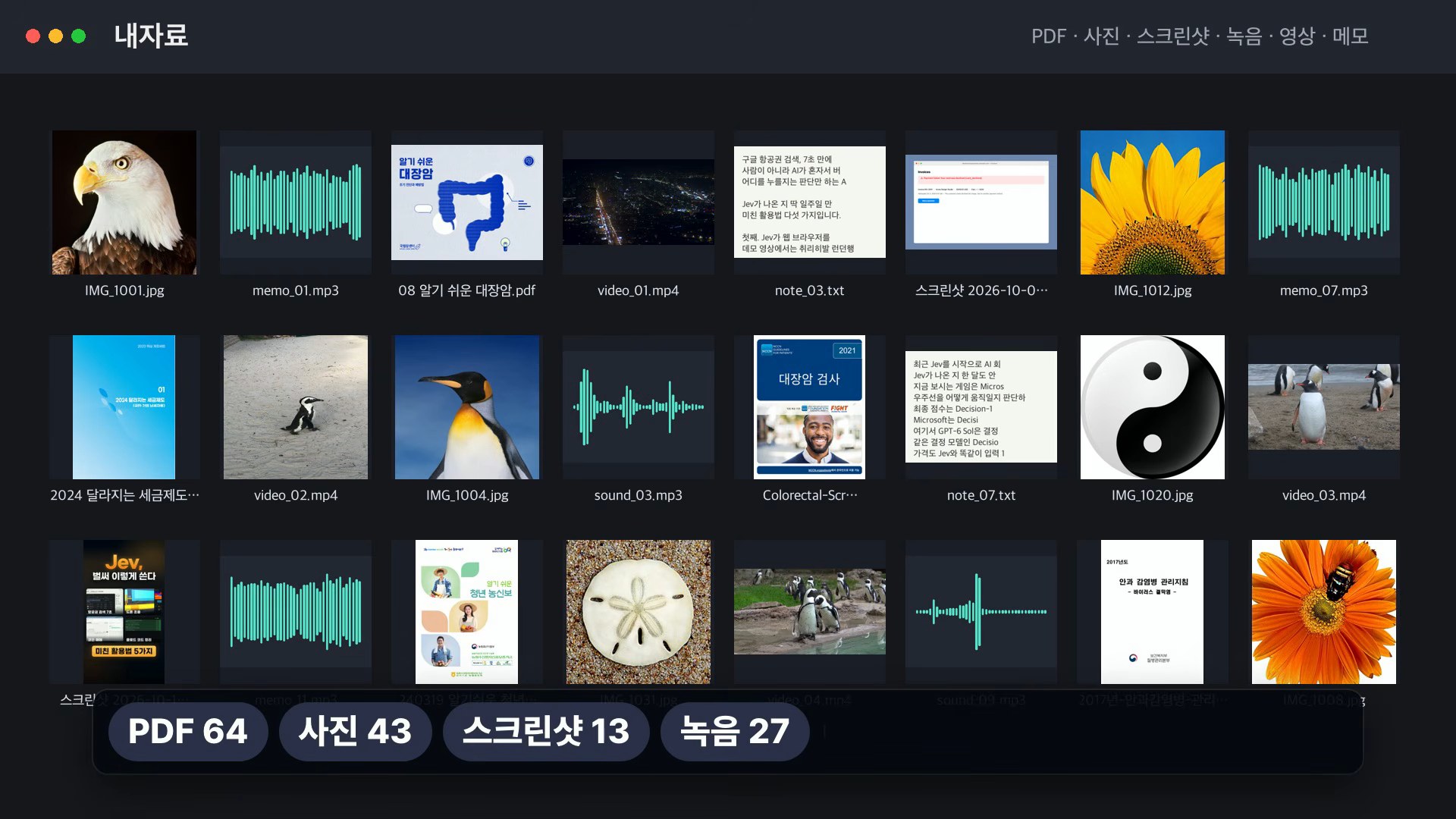Select sound_03.mp3 waveform icon
1456x819 pixels.
point(639,407)
